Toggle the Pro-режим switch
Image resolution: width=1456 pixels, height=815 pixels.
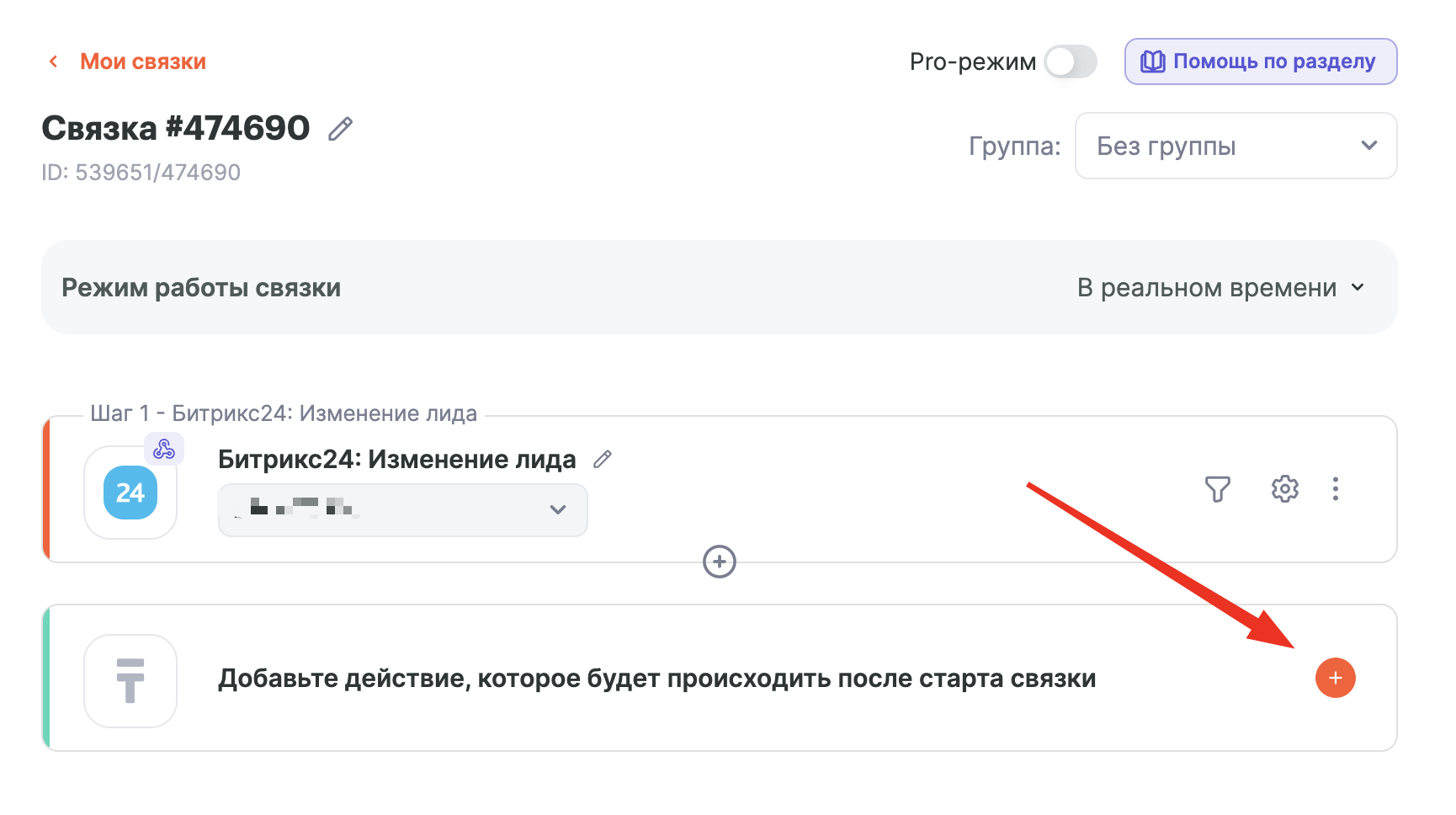(x=1071, y=61)
